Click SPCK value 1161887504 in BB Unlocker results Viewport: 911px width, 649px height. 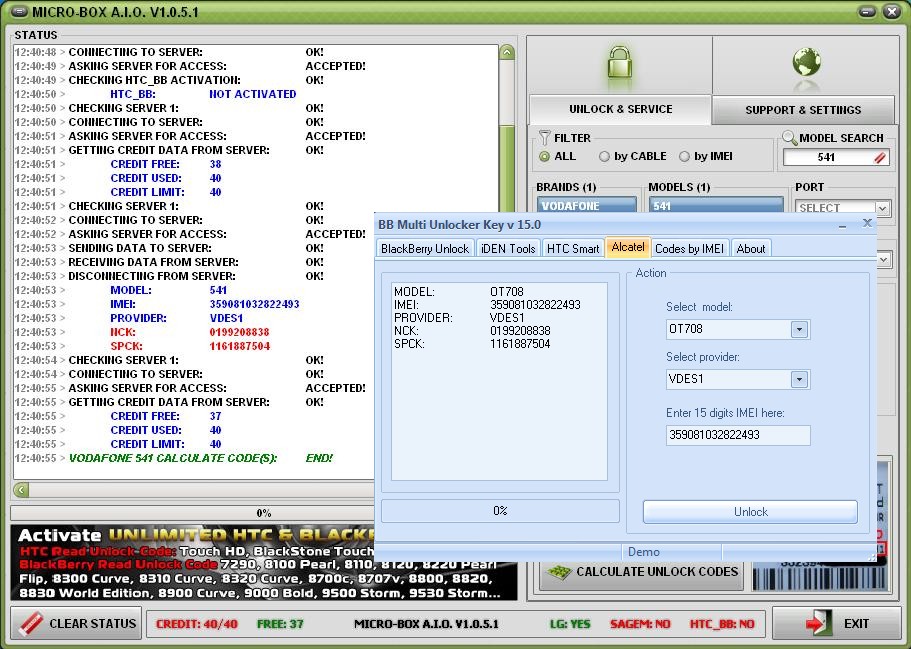(520, 344)
